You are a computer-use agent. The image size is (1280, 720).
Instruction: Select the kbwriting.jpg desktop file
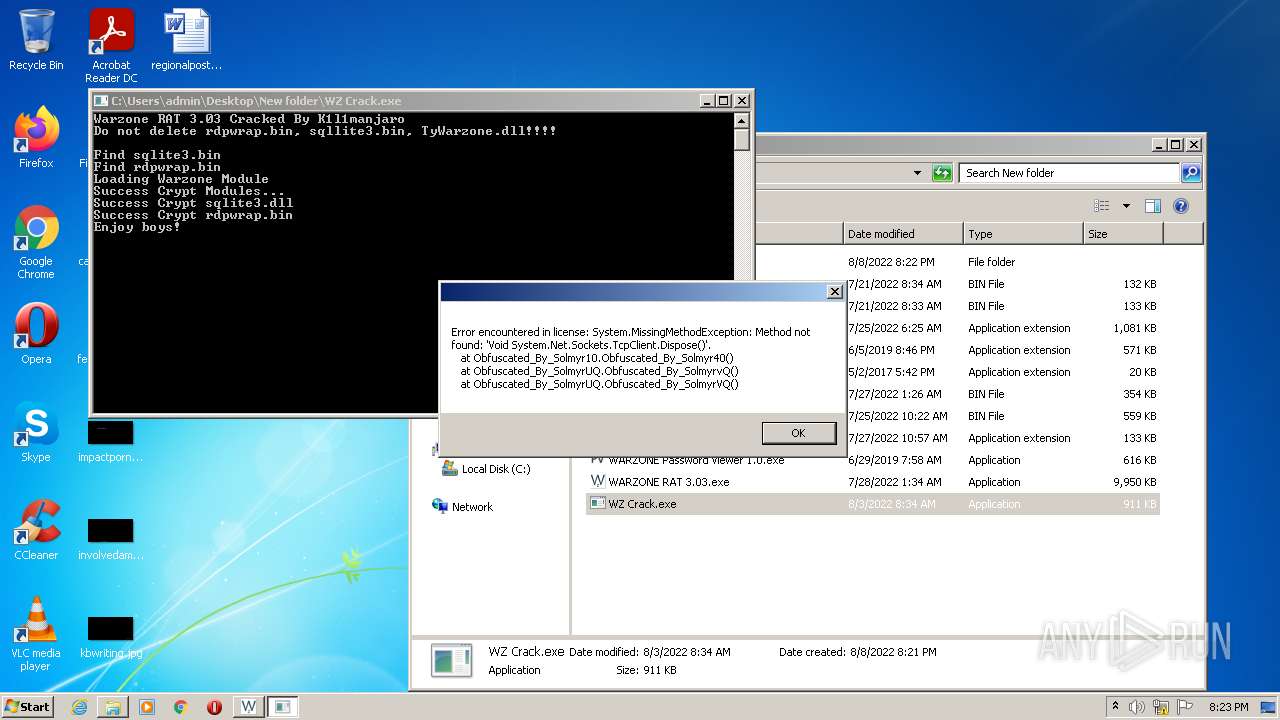[x=110, y=637]
